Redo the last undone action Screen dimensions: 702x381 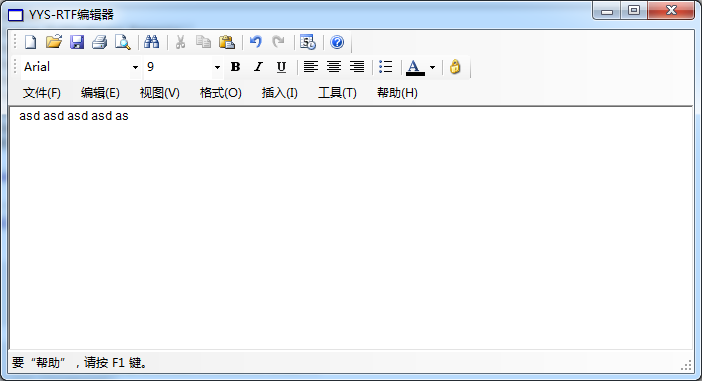(278, 42)
